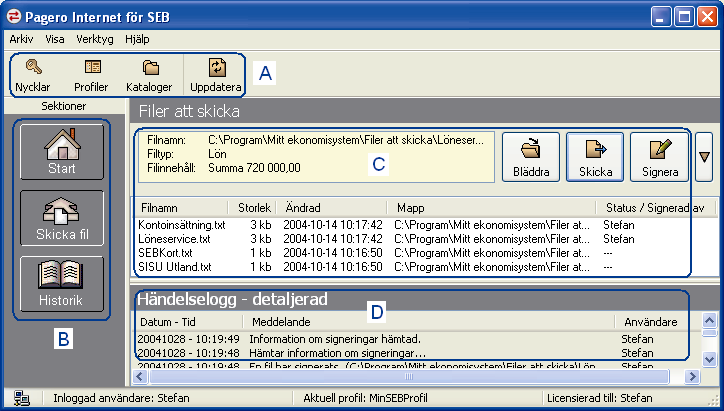724x411 pixels.
Task: Click the 'Licensierad till: Stefan' status text
Action: (x=600, y=398)
